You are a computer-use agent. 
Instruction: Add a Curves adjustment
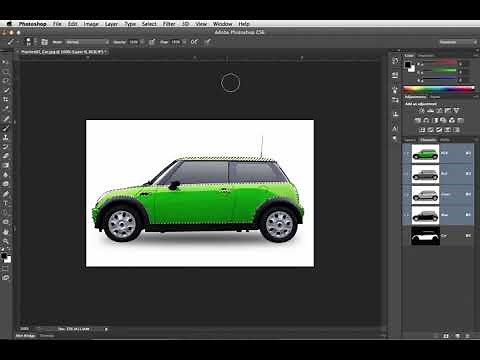(x=439, y=111)
